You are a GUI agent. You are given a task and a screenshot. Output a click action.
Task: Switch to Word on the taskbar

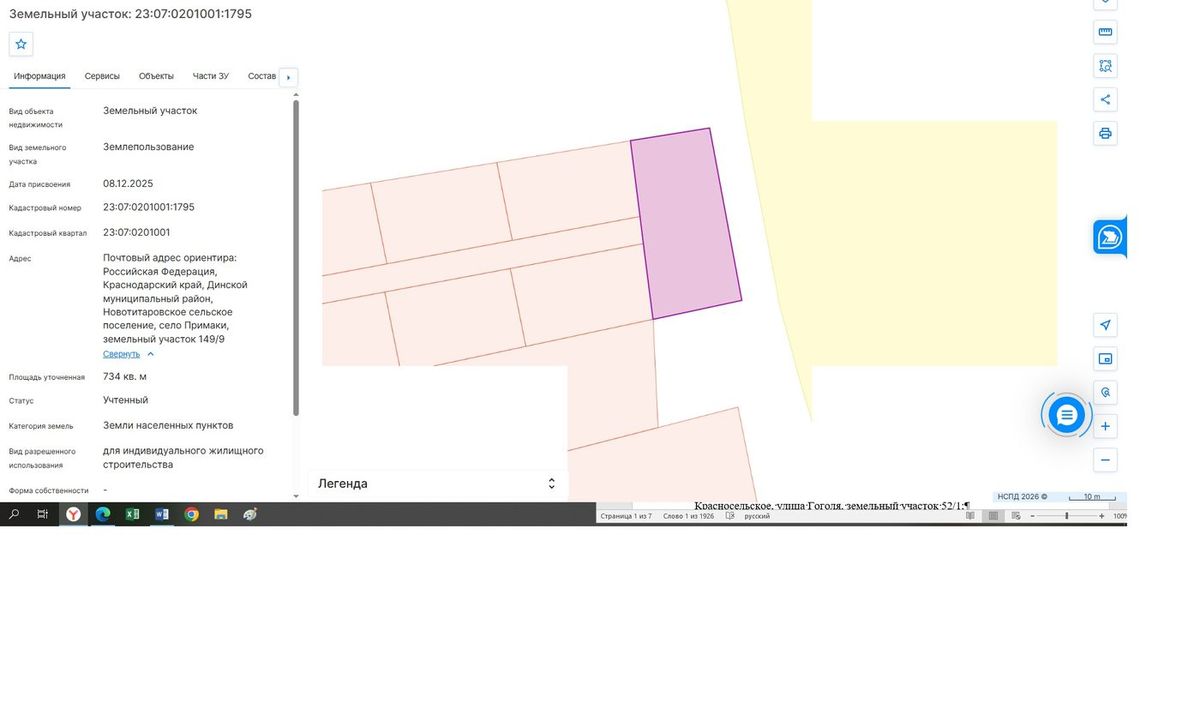[x=161, y=514]
